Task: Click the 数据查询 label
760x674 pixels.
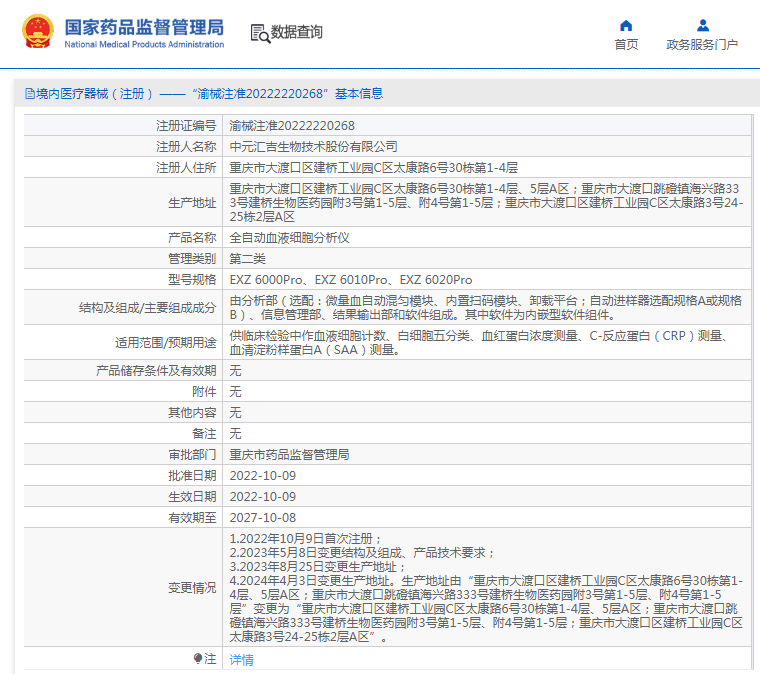Action: (296, 32)
